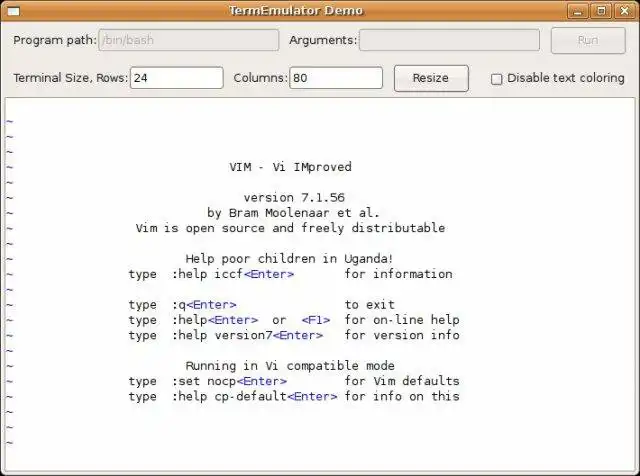
Task: Focus the Columns input field showing 80
Action: [x=336, y=78]
